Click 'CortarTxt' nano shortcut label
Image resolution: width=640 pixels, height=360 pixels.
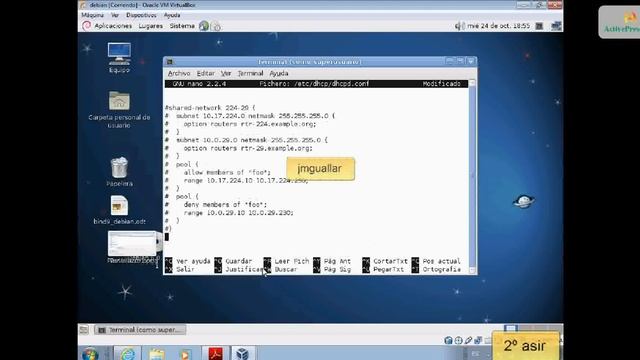point(390,261)
